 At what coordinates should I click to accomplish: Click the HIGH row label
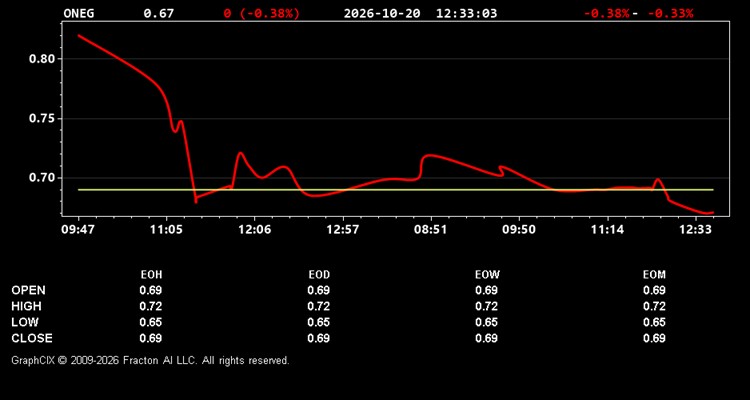pyautogui.click(x=27, y=306)
